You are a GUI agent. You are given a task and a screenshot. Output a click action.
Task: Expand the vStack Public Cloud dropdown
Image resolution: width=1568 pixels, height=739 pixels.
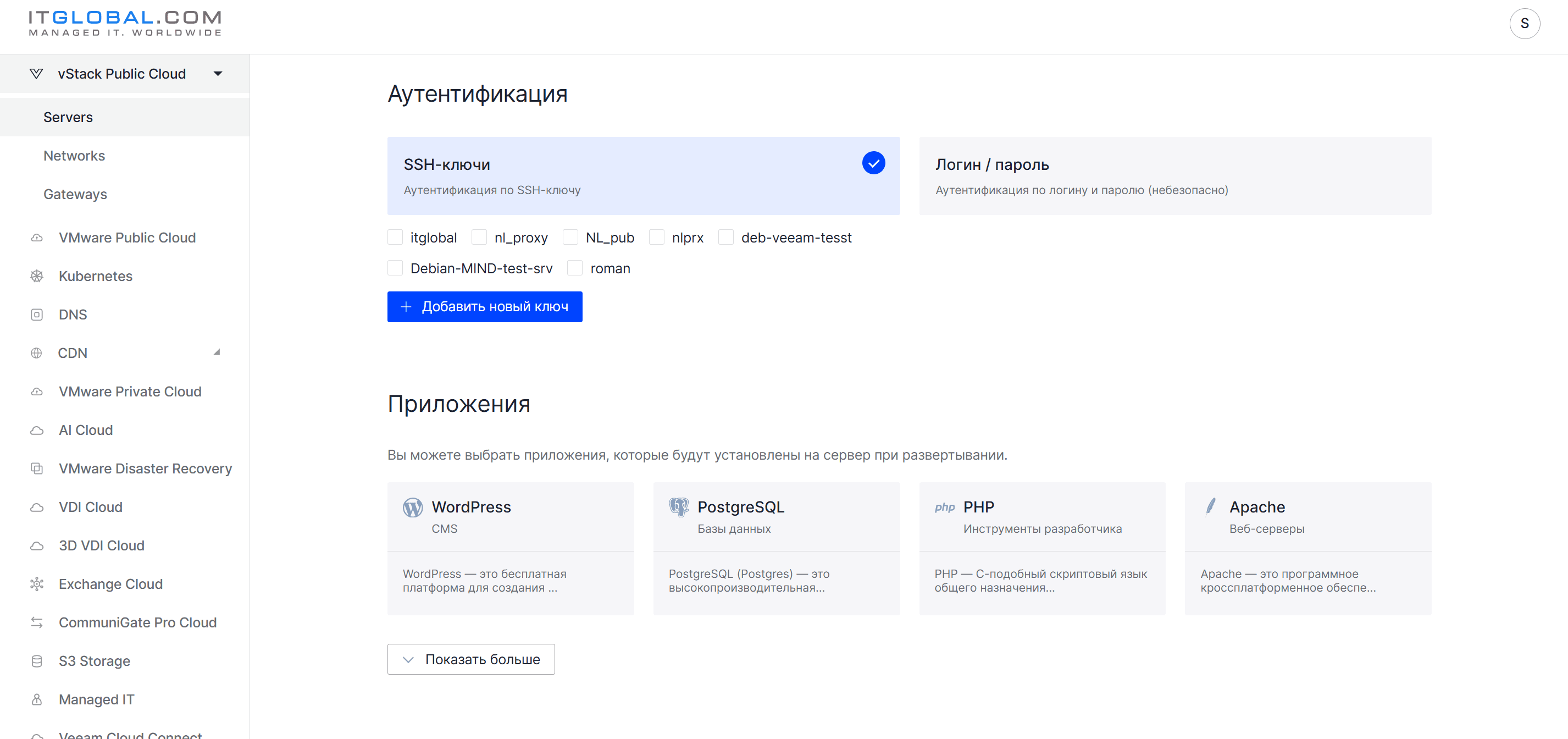(218, 74)
